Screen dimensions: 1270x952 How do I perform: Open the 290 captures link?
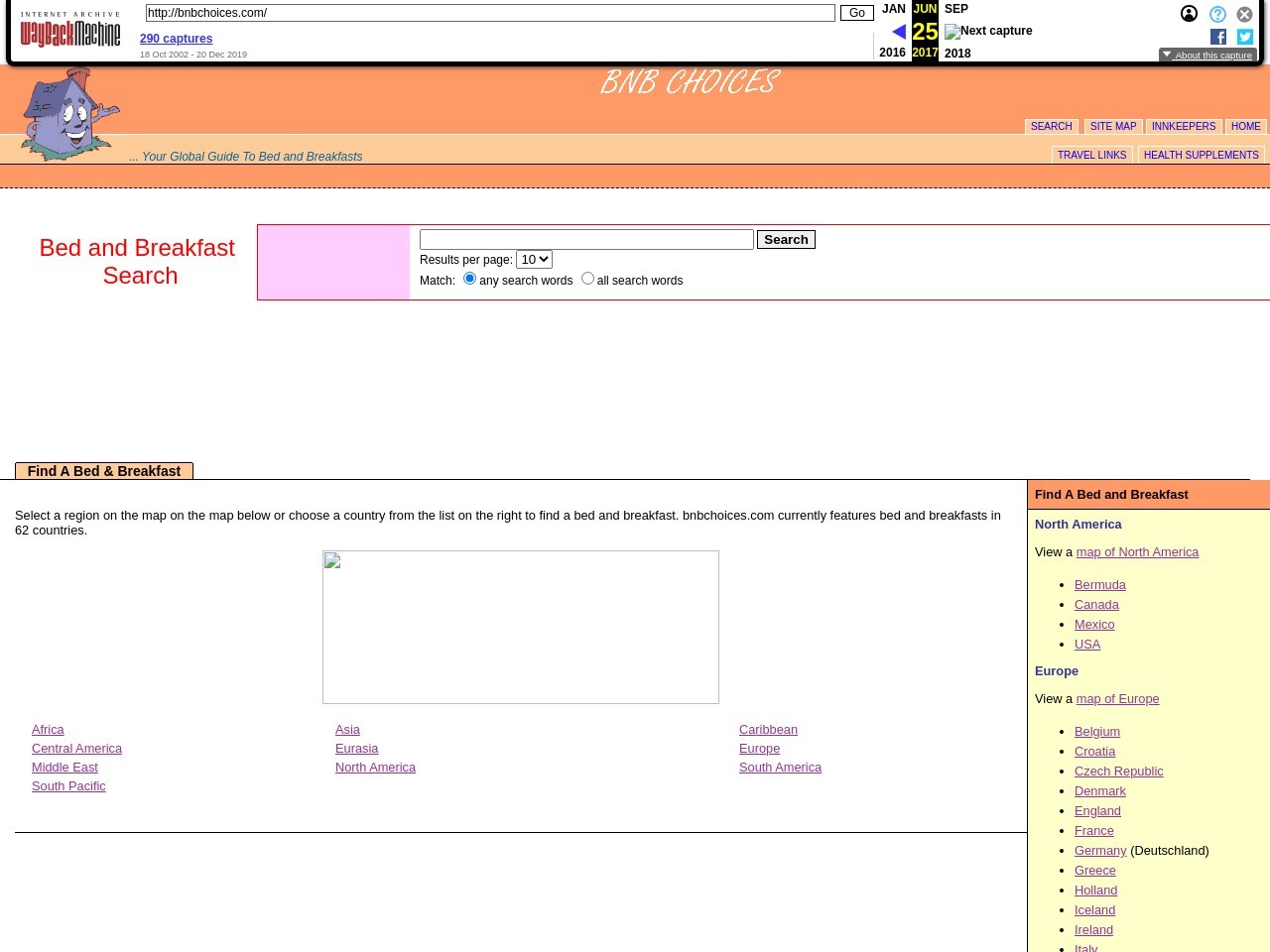176,39
